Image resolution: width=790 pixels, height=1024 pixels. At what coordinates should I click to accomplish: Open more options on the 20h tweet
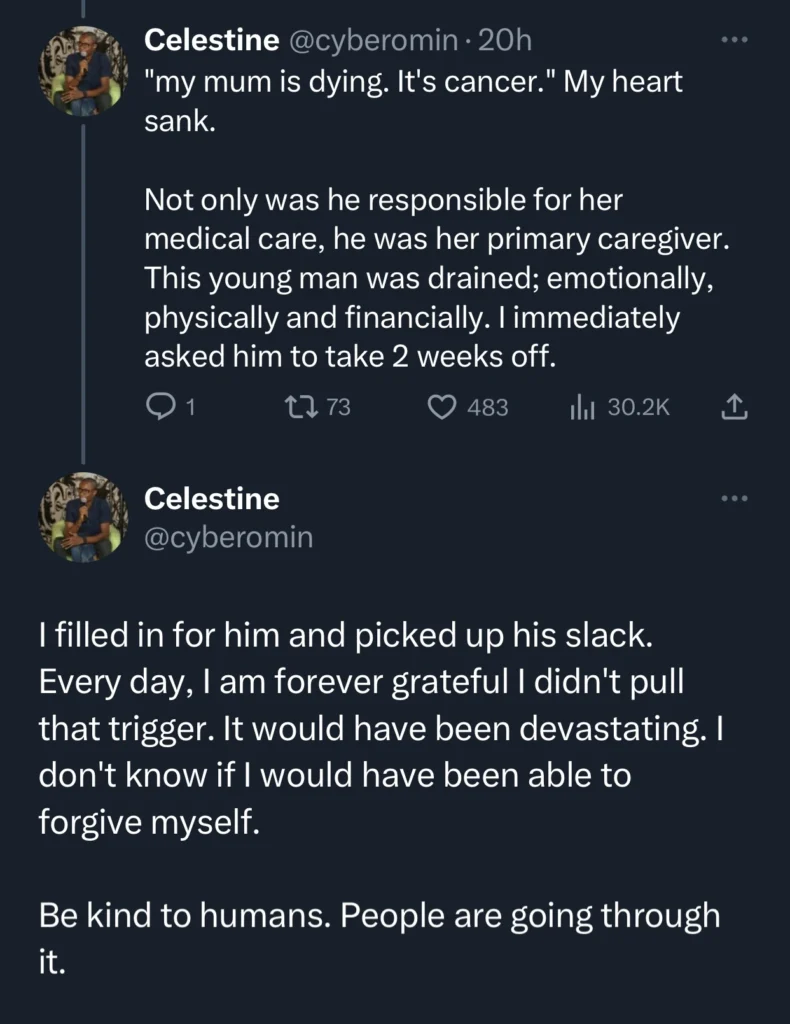pyautogui.click(x=734, y=41)
